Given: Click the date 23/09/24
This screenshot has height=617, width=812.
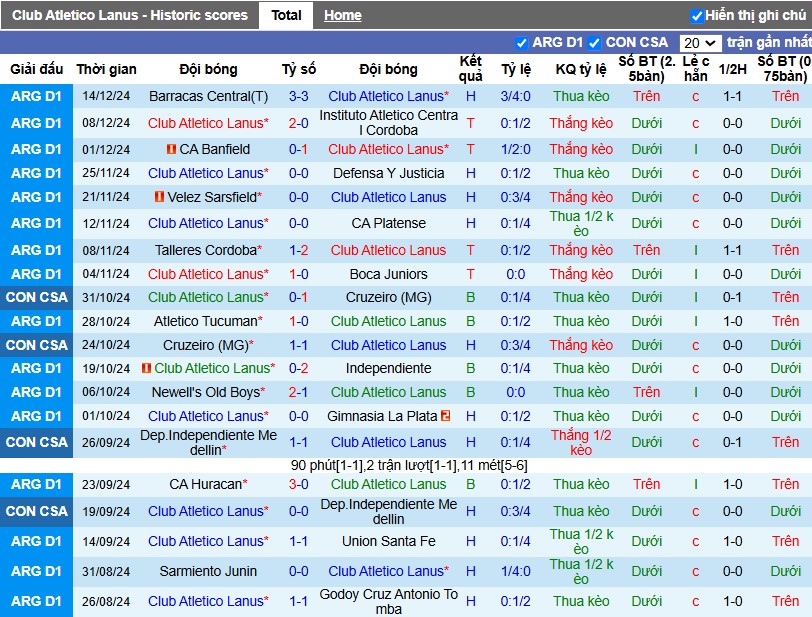Looking at the screenshot, I should click(x=106, y=484).
